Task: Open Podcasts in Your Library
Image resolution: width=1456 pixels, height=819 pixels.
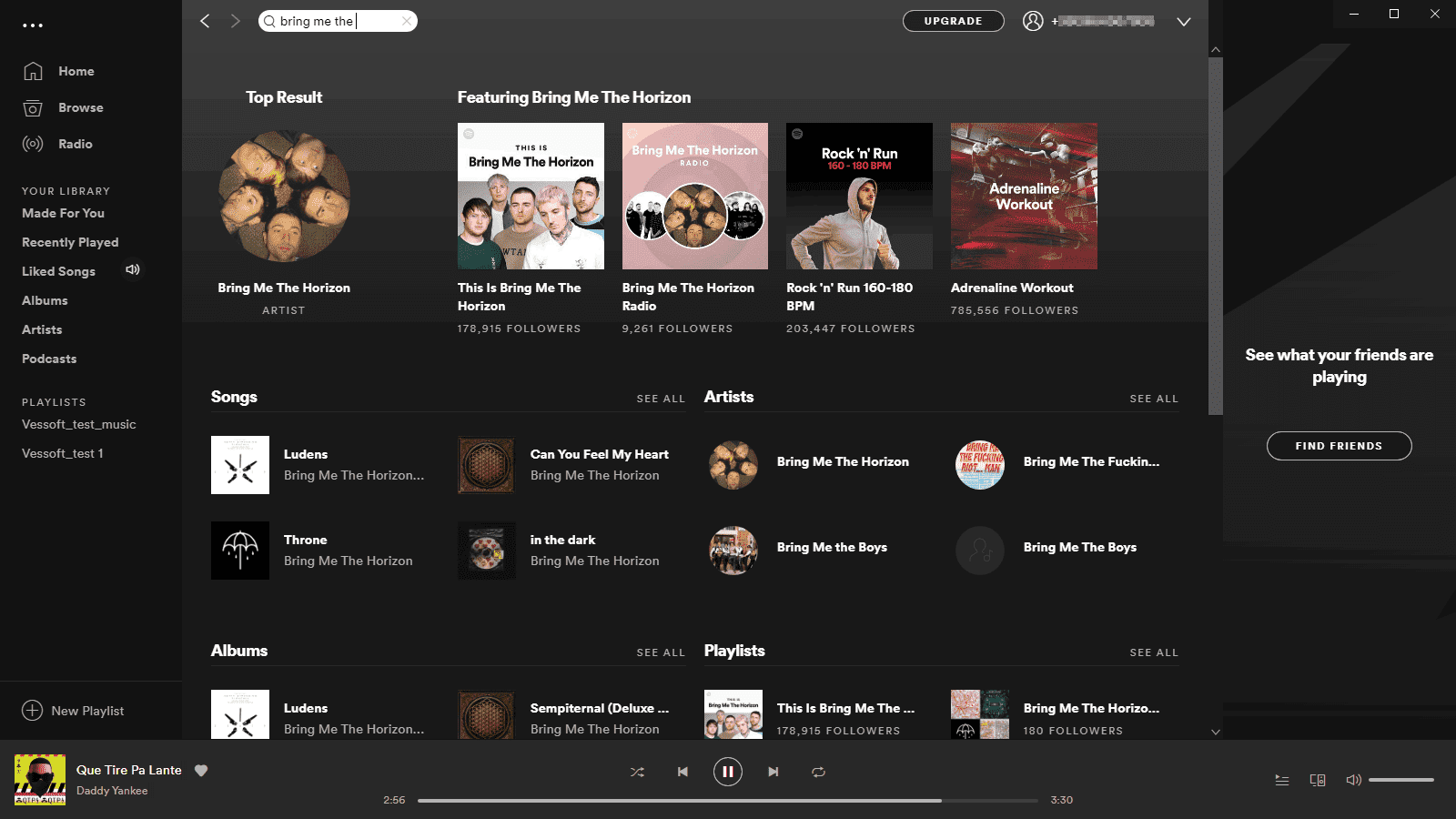Action: click(49, 359)
